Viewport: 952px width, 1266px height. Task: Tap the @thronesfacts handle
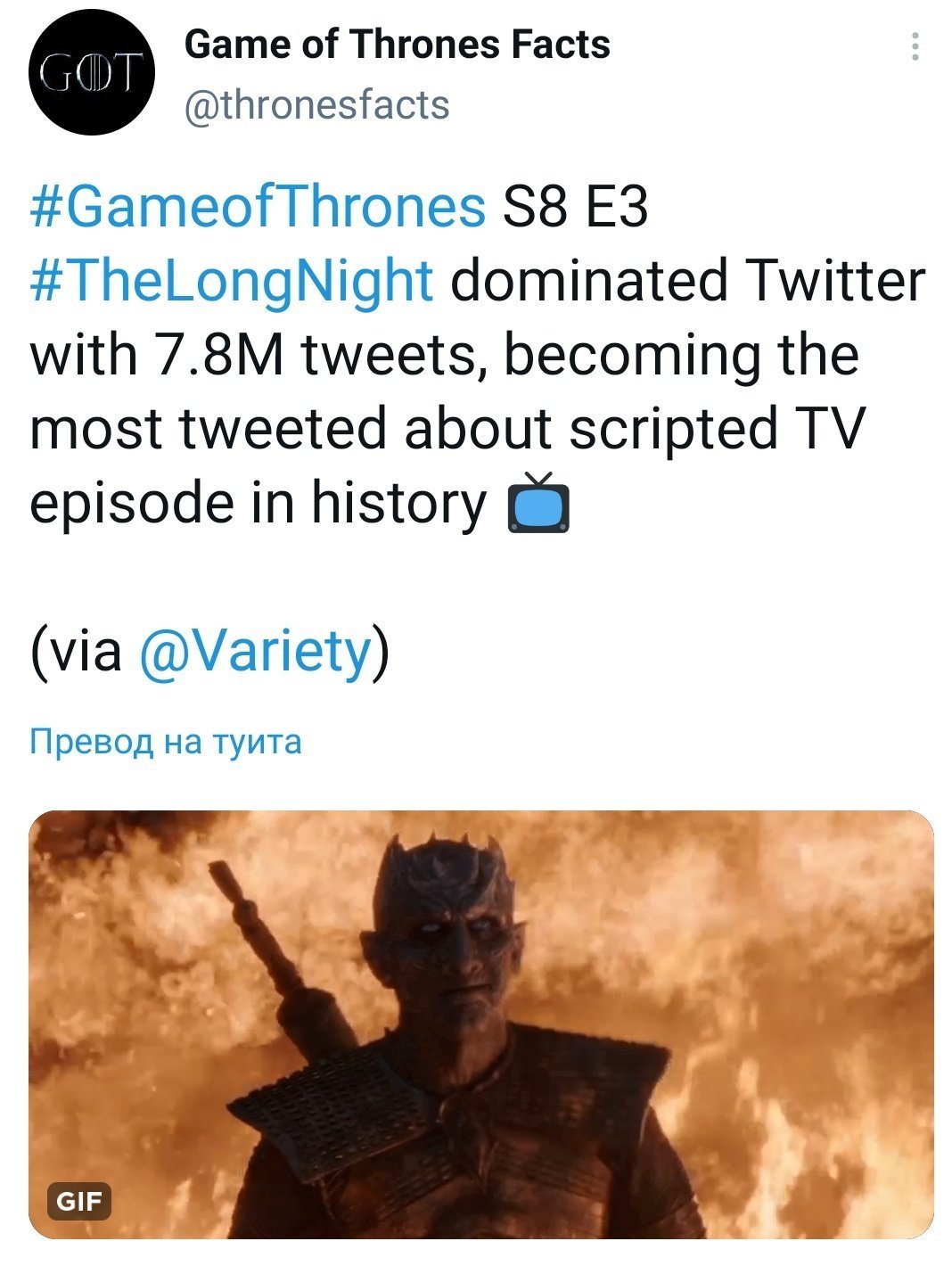click(316, 105)
